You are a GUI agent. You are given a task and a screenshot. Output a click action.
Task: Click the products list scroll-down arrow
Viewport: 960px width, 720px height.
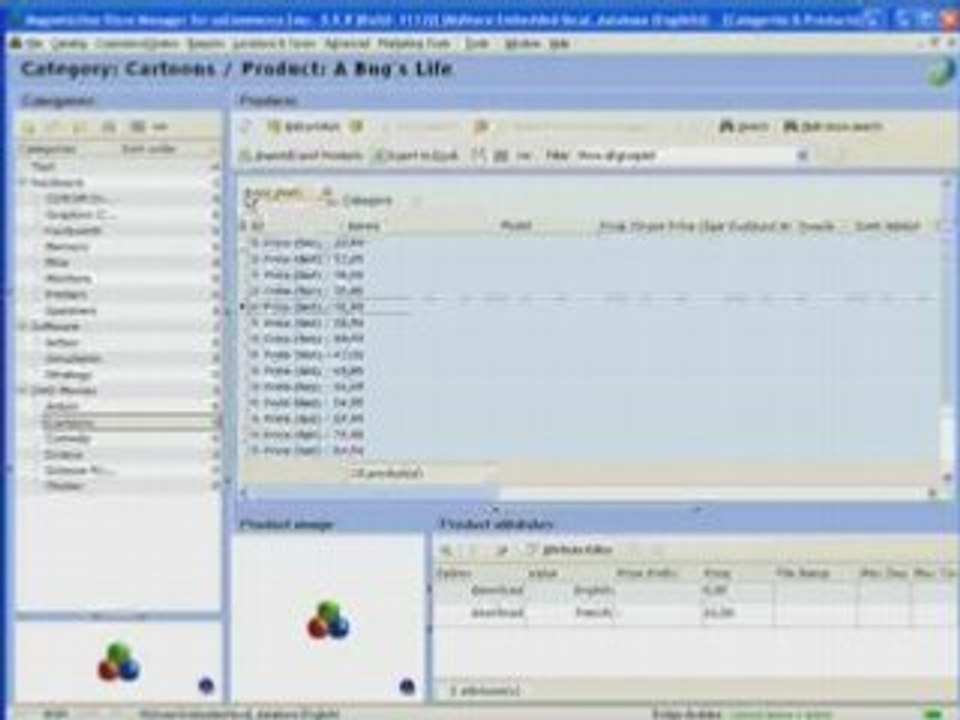tap(948, 476)
